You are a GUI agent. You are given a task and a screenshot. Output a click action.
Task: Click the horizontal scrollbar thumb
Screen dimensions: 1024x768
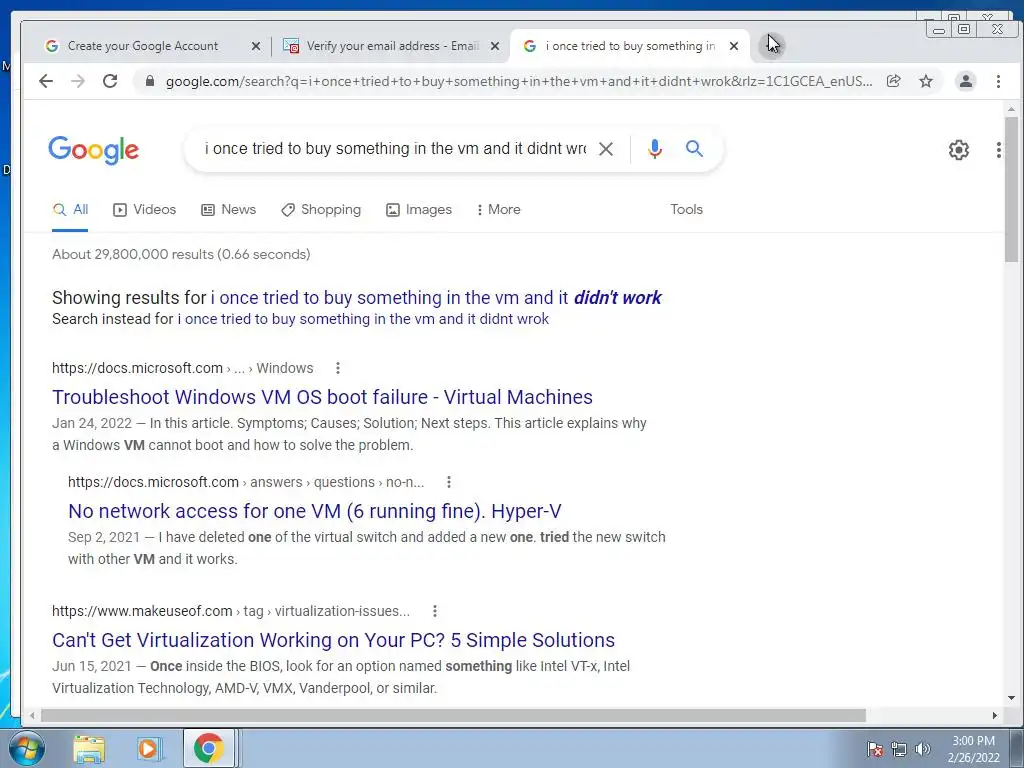453,716
